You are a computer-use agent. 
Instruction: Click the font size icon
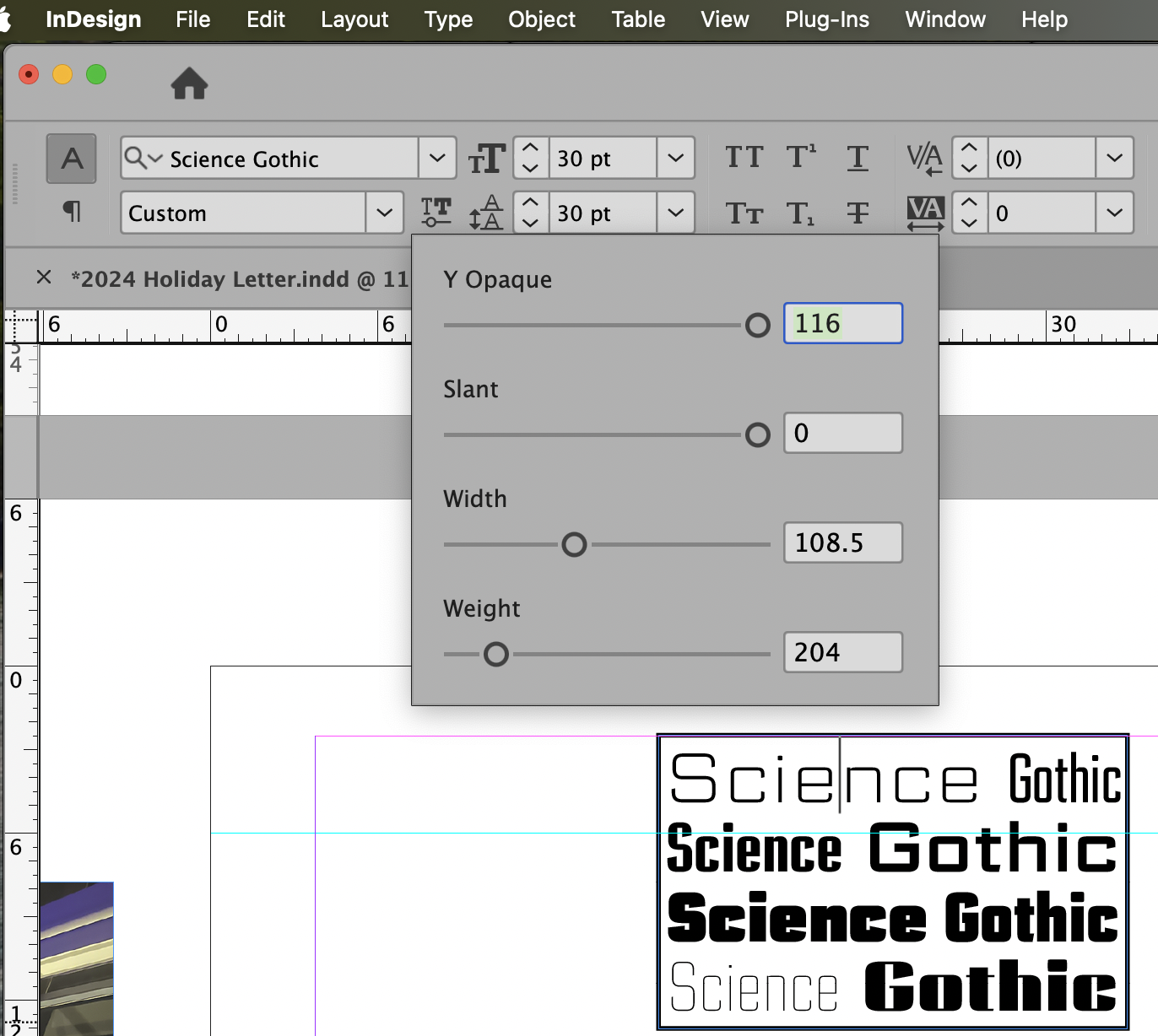487,159
